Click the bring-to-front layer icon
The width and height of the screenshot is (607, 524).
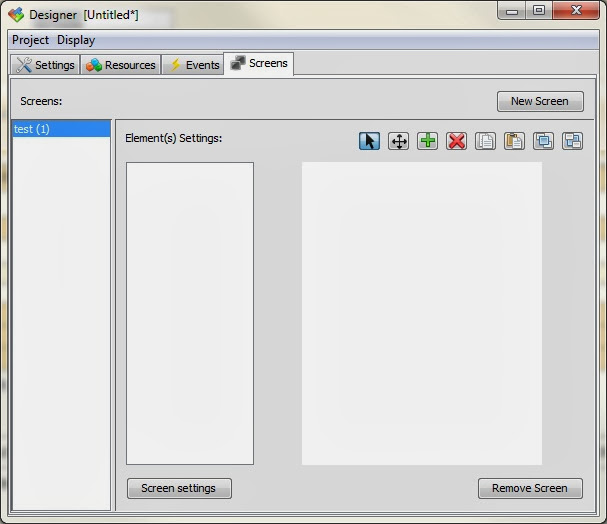[x=544, y=141]
